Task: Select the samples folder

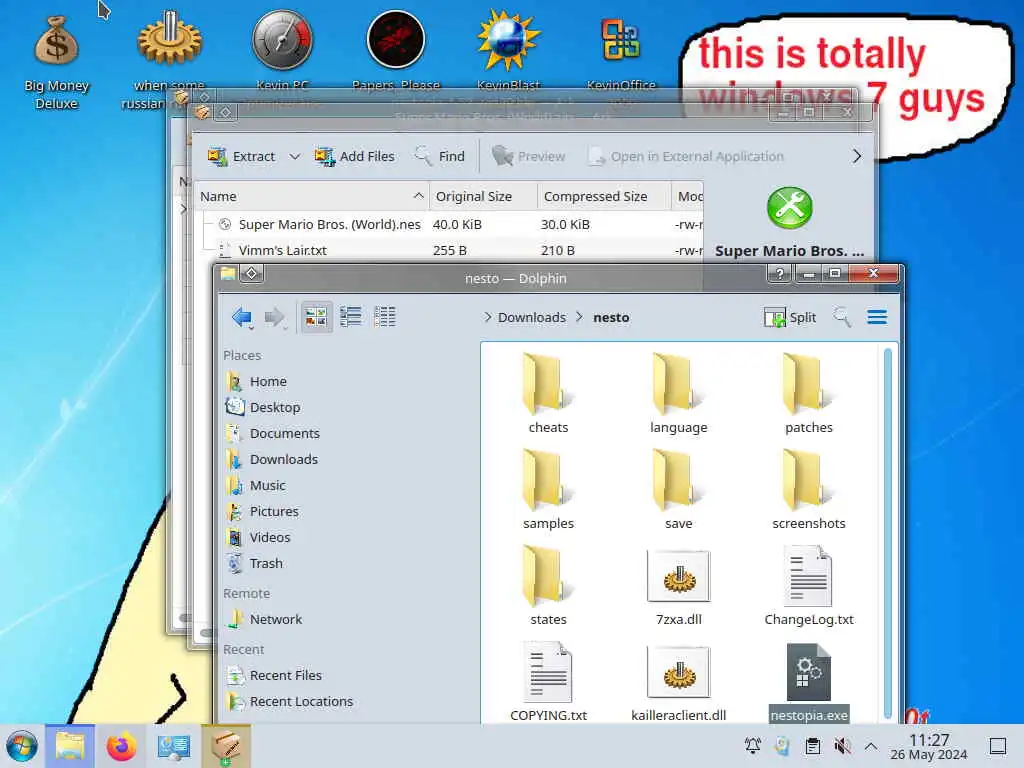Action: tap(548, 490)
